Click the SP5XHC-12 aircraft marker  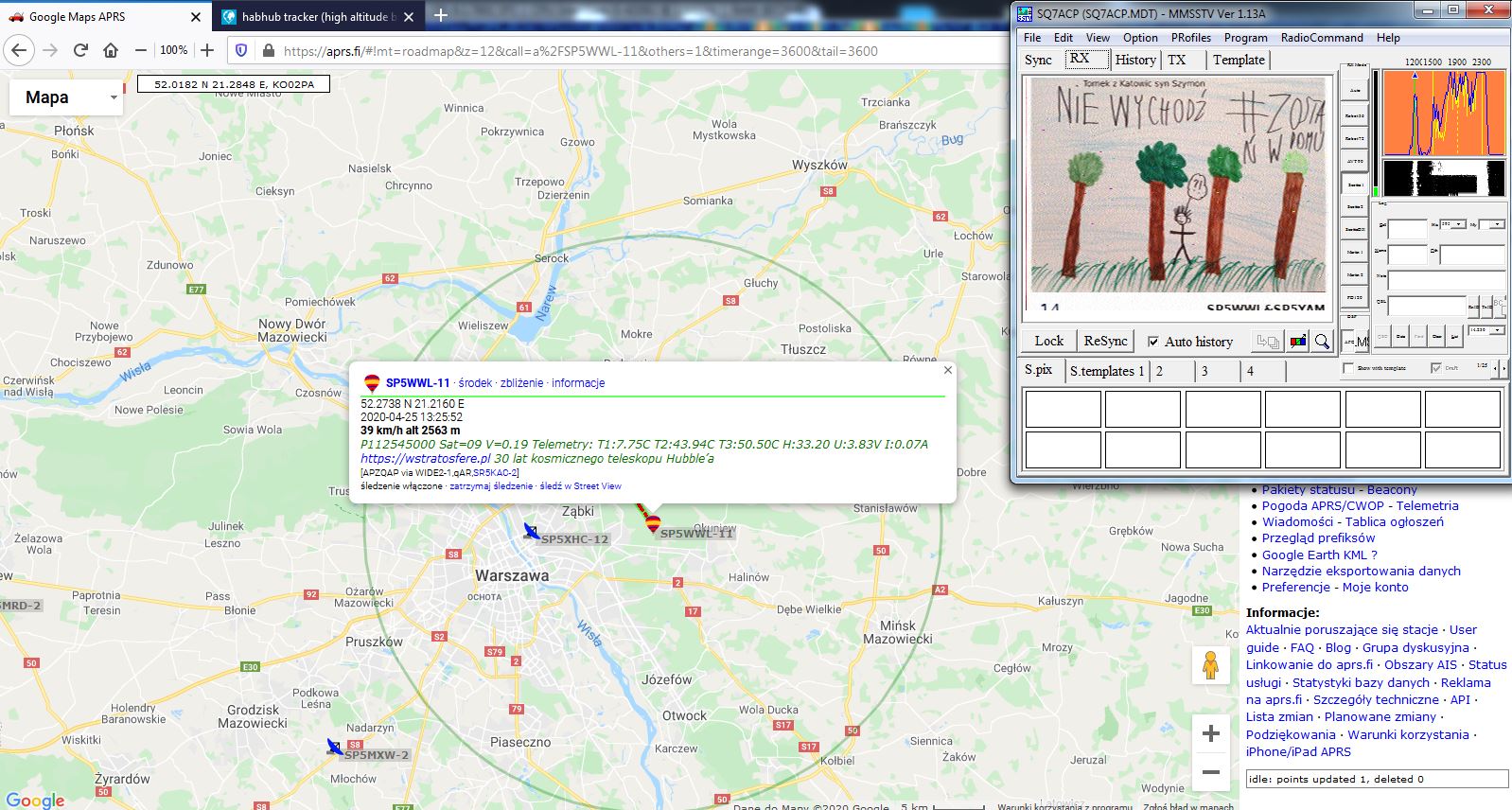(x=532, y=532)
